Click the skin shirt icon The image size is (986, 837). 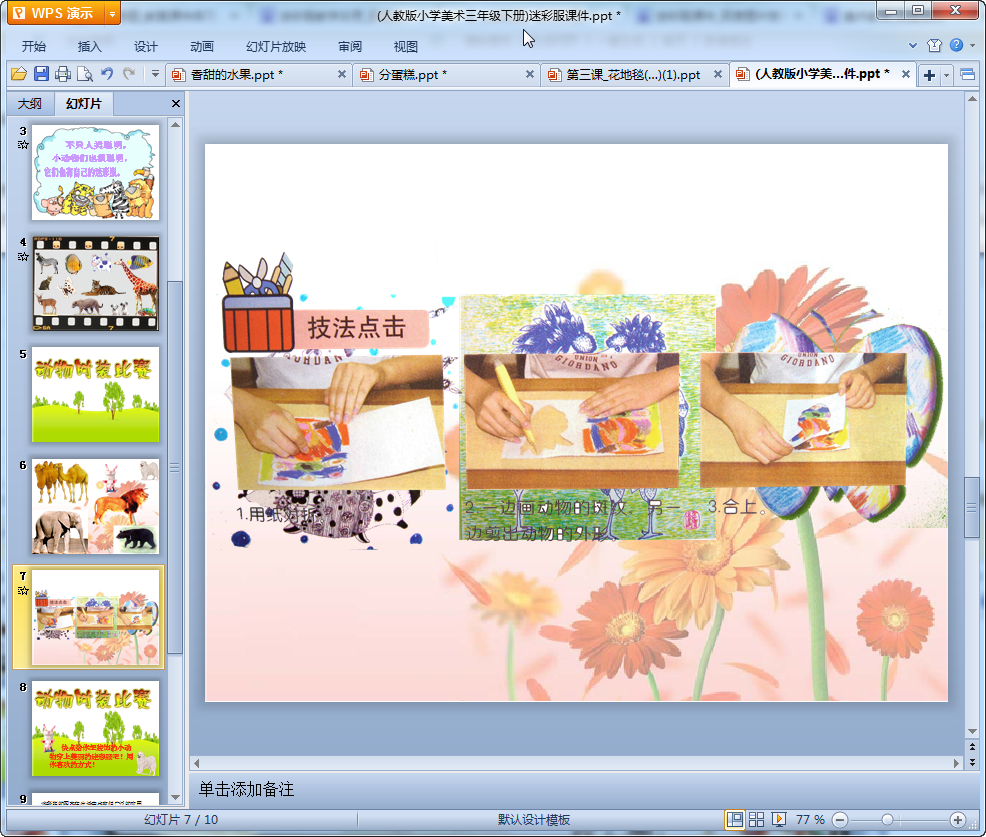(x=934, y=45)
